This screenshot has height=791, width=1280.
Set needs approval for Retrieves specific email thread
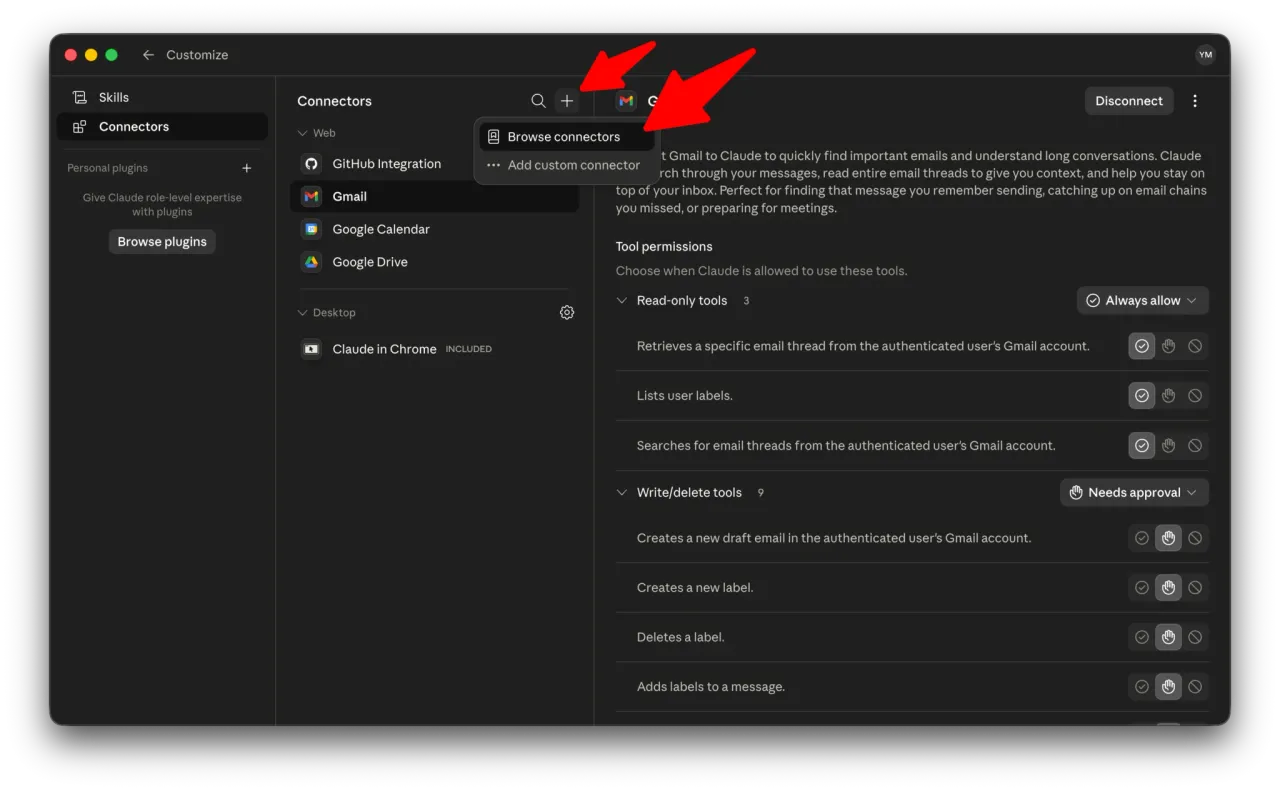[1169, 346]
